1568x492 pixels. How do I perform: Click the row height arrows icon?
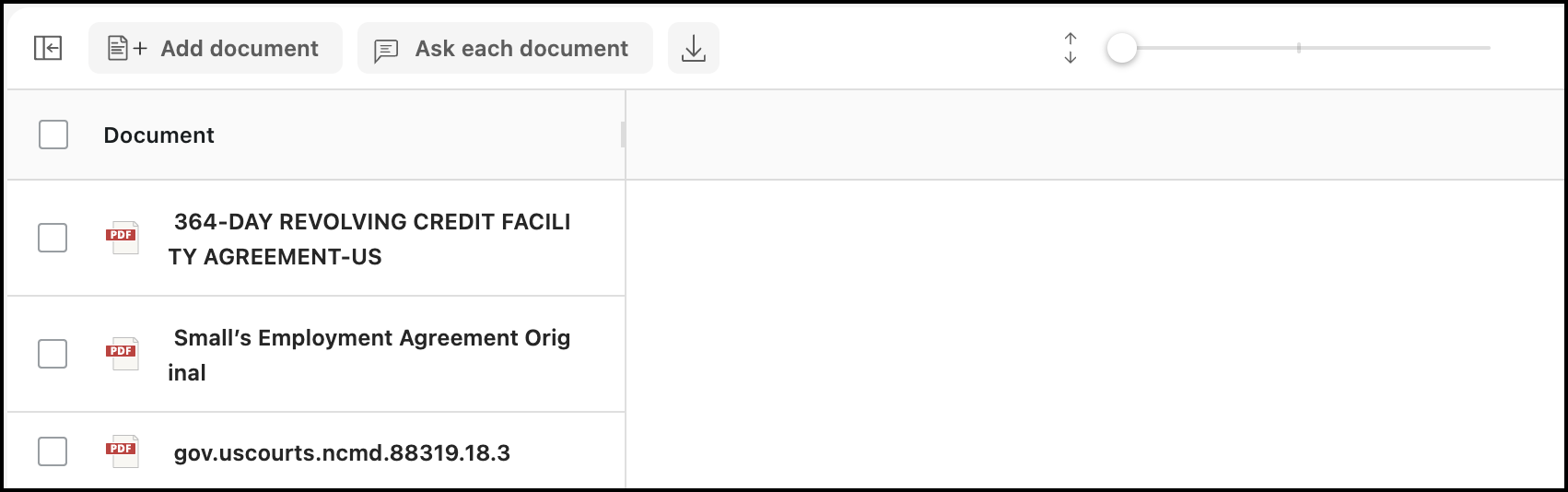1071,48
